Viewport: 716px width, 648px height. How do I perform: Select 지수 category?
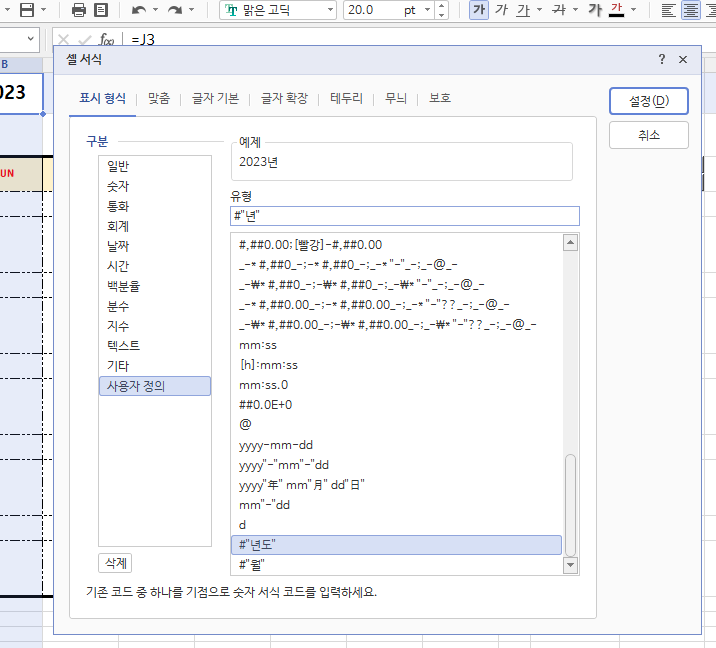155,326
